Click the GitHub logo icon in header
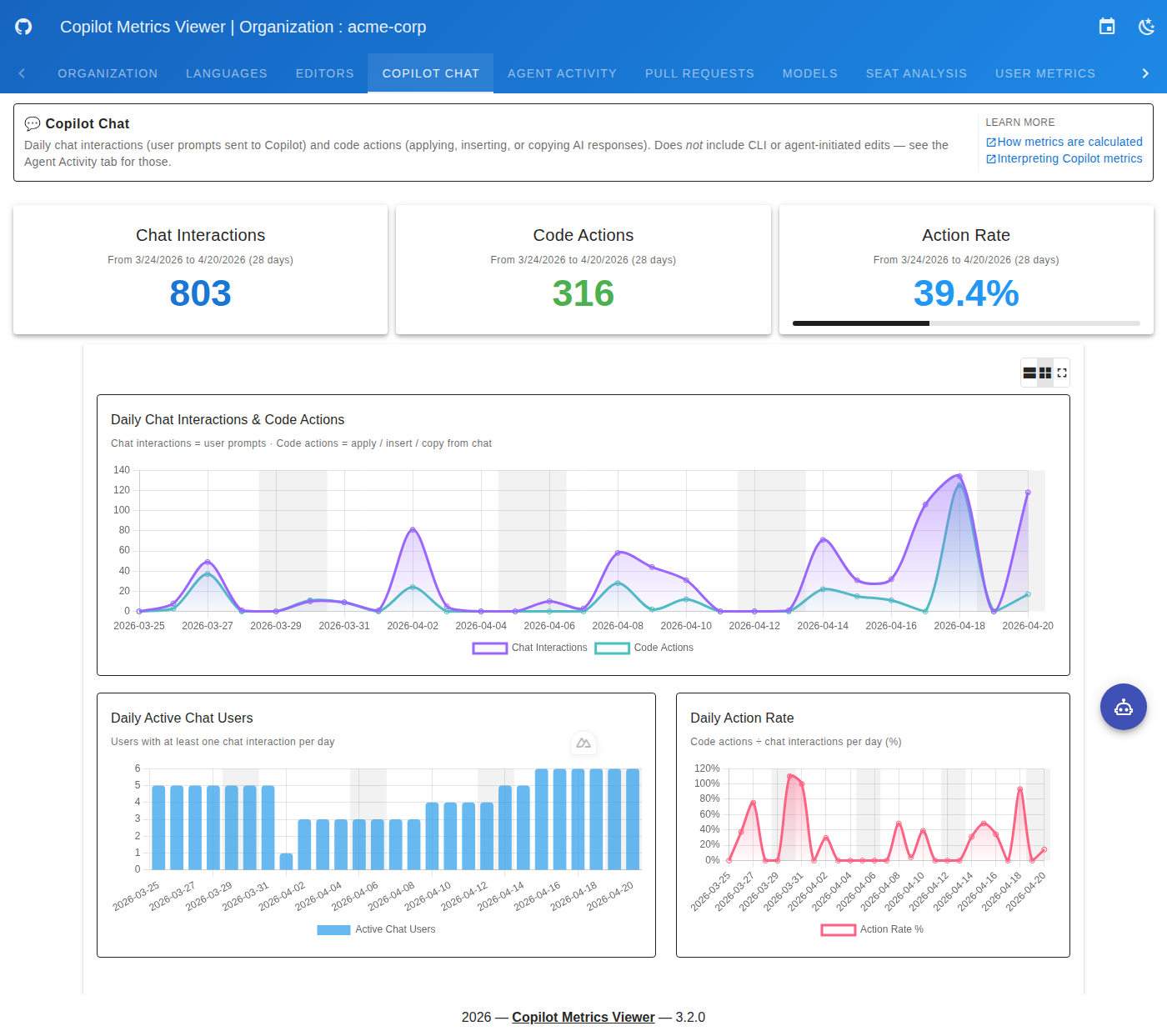This screenshot has height=1036, width=1167. 23,27
